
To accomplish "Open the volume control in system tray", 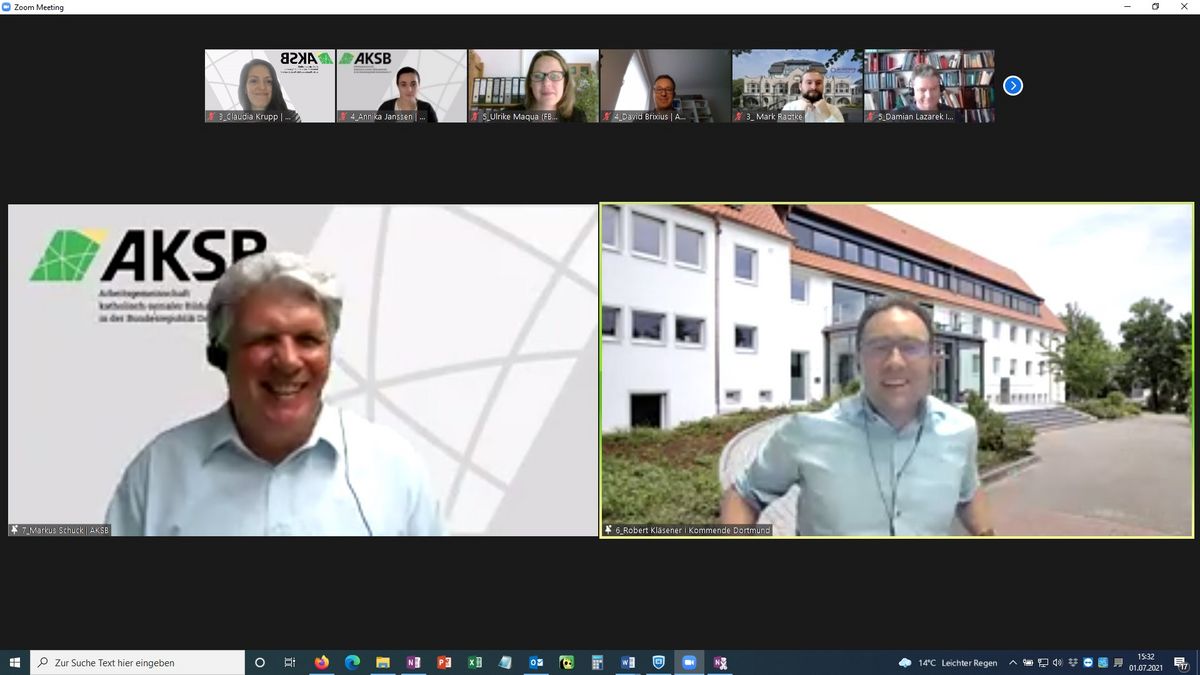I will [x=1057, y=662].
